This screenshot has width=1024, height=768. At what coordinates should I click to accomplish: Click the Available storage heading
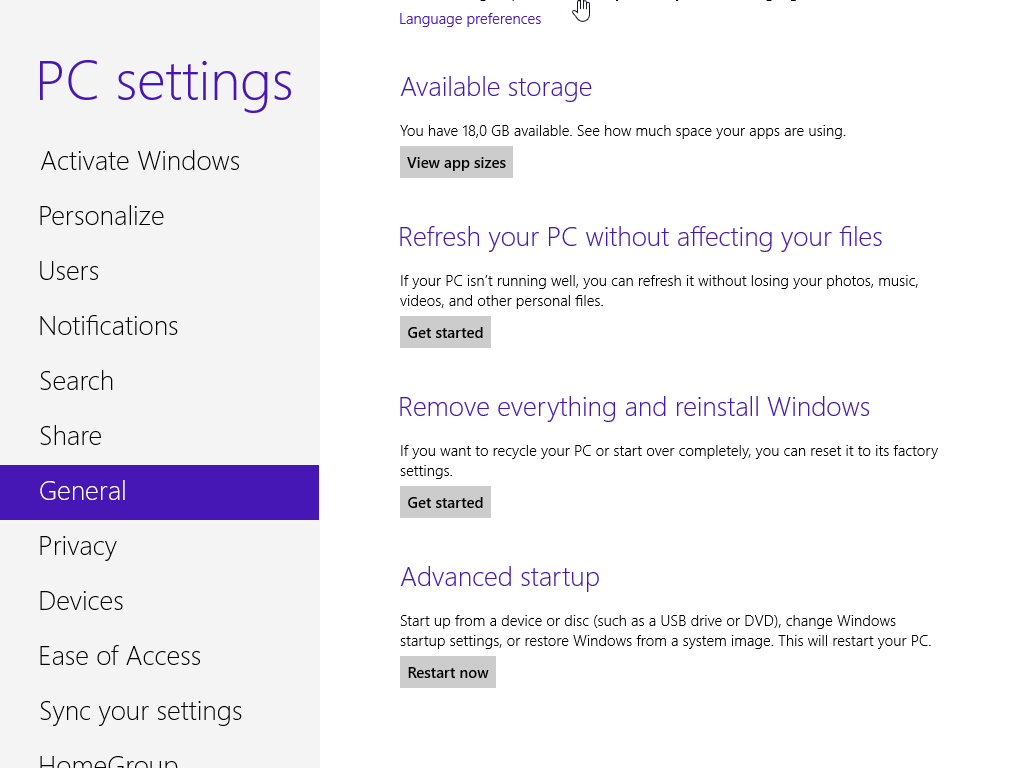[496, 87]
